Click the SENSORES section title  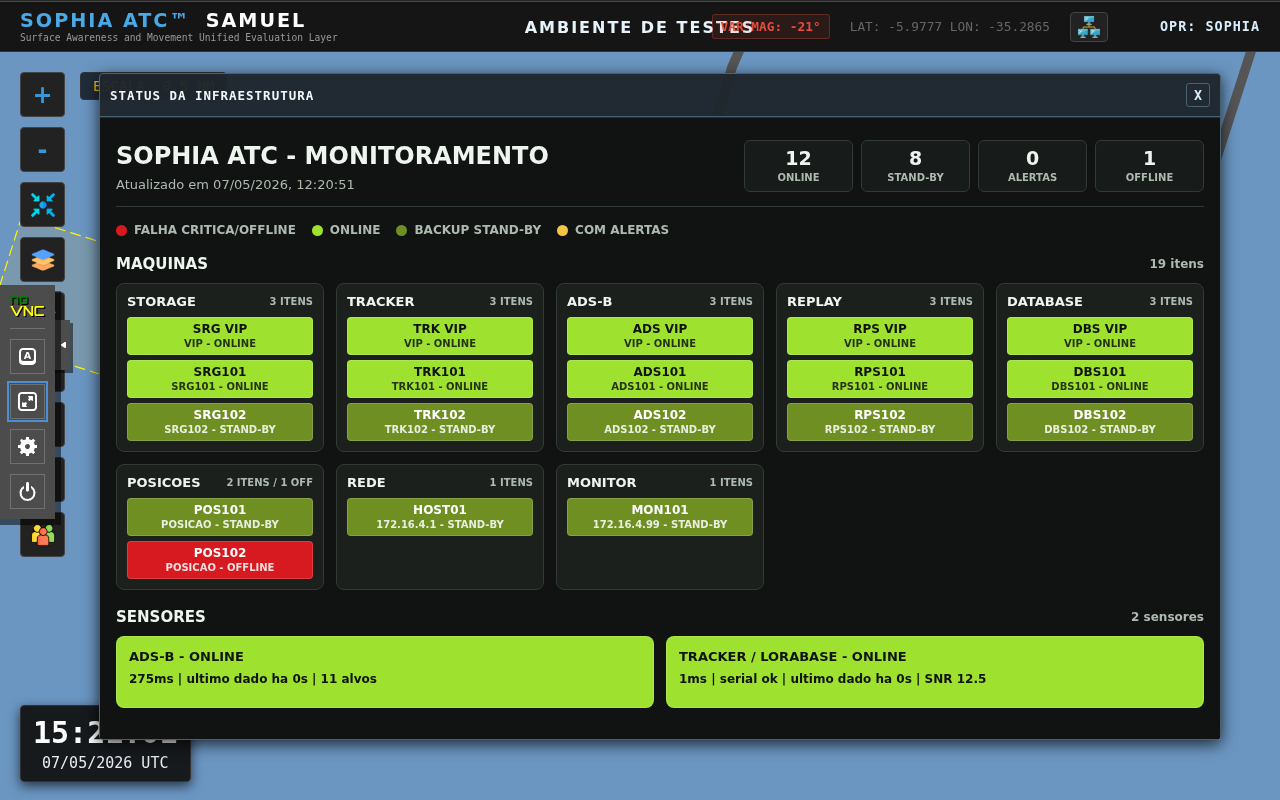click(161, 616)
